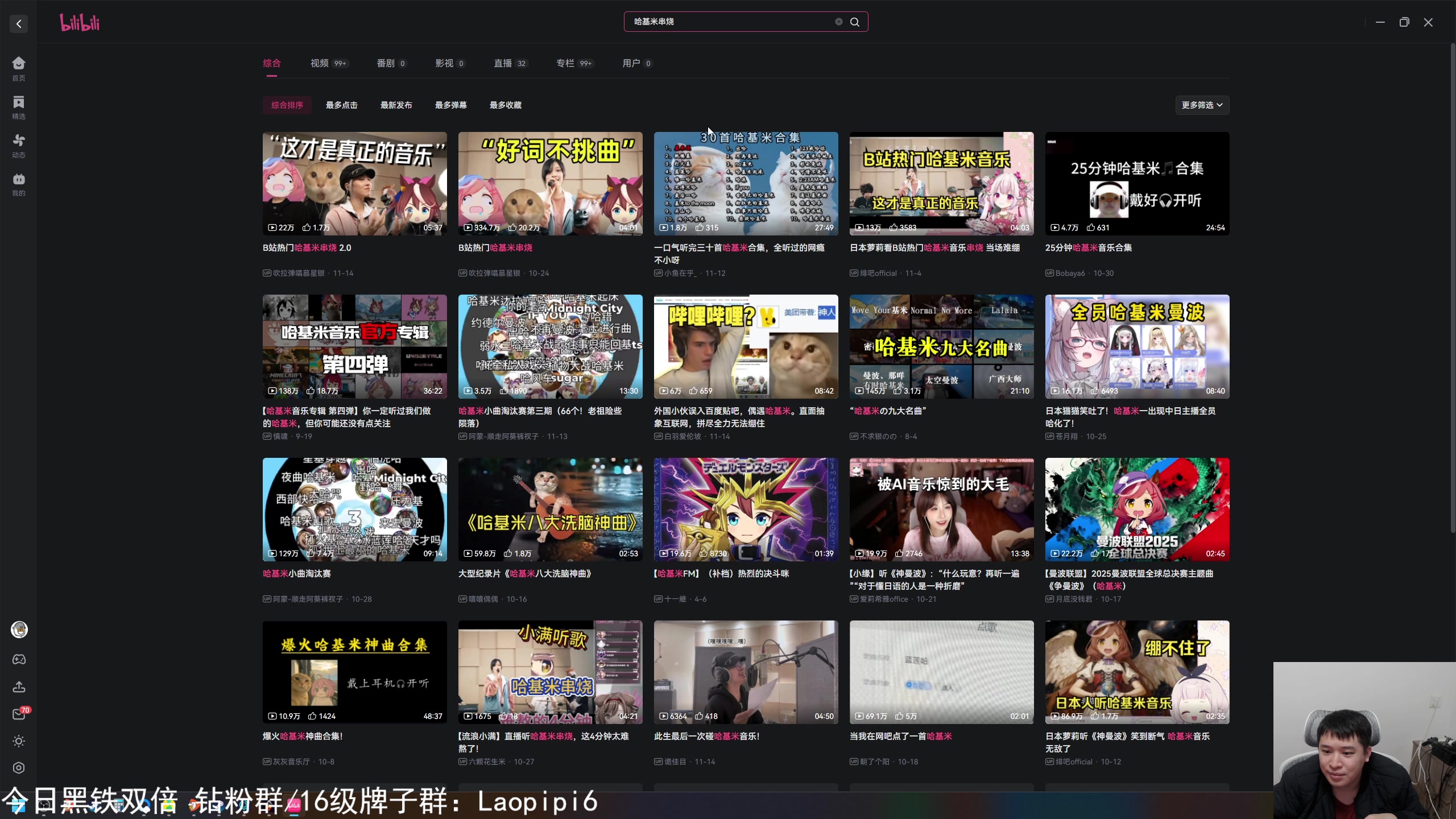The width and height of the screenshot is (1456, 819).
Task: Switch to the 视频 tab
Action: pyautogui.click(x=320, y=63)
